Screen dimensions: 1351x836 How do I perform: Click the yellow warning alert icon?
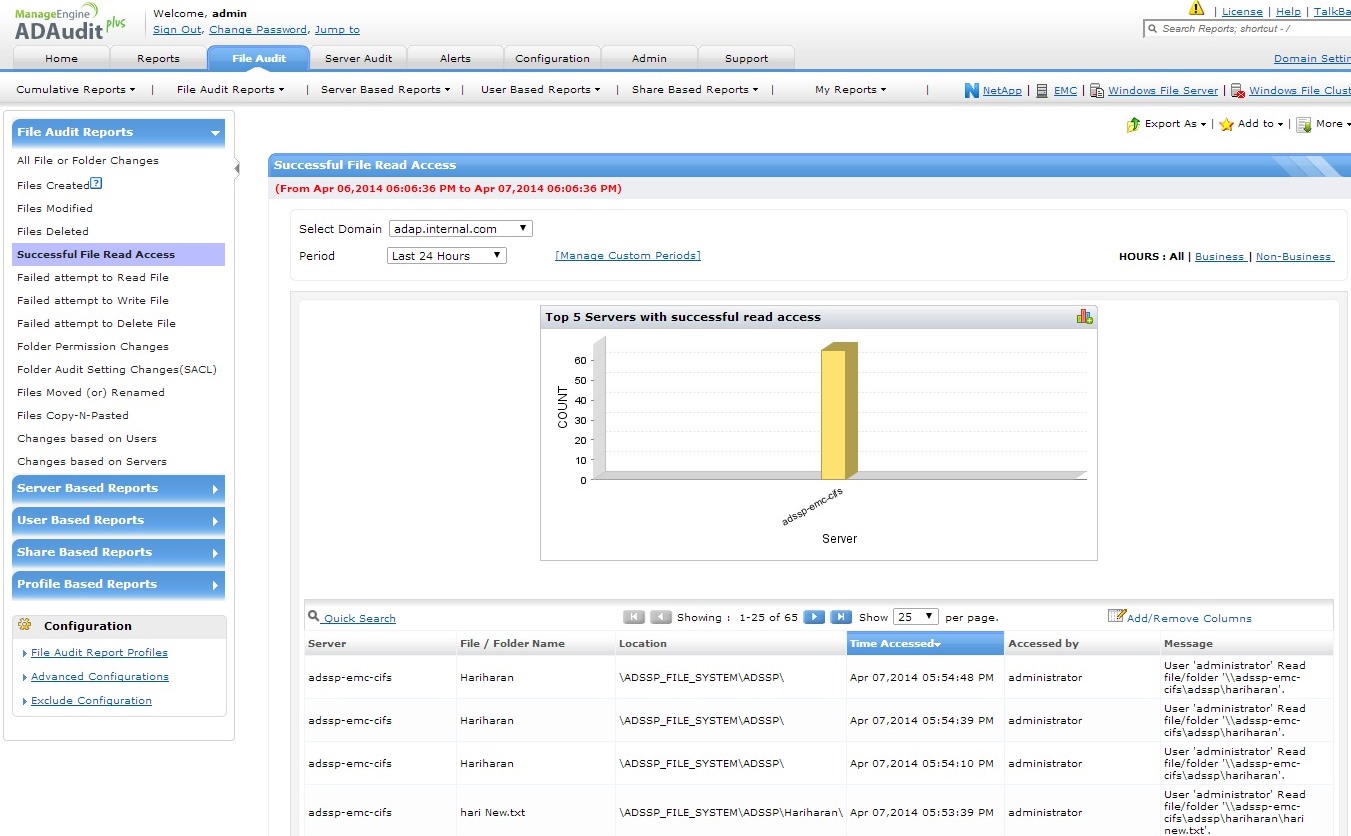coord(1196,9)
